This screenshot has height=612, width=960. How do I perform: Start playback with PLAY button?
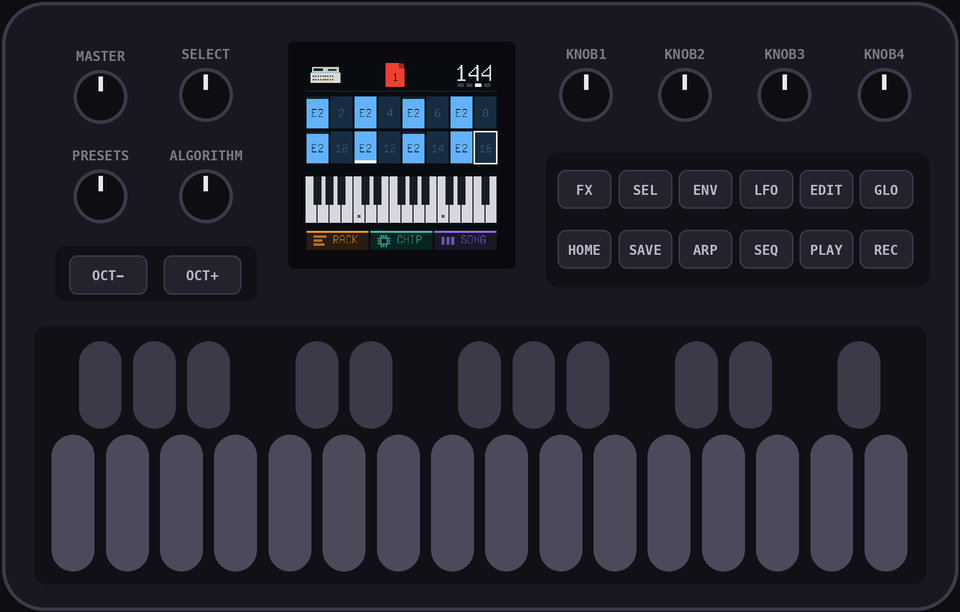826,250
